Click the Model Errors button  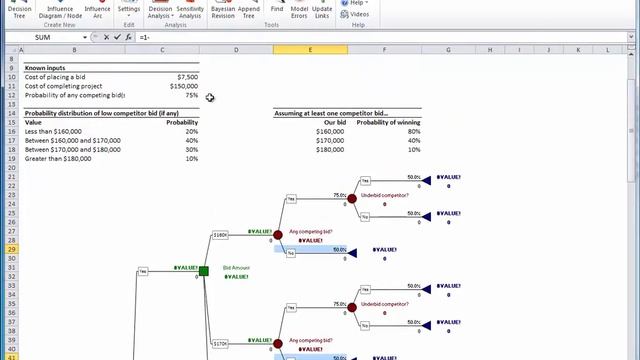tap(299, 10)
